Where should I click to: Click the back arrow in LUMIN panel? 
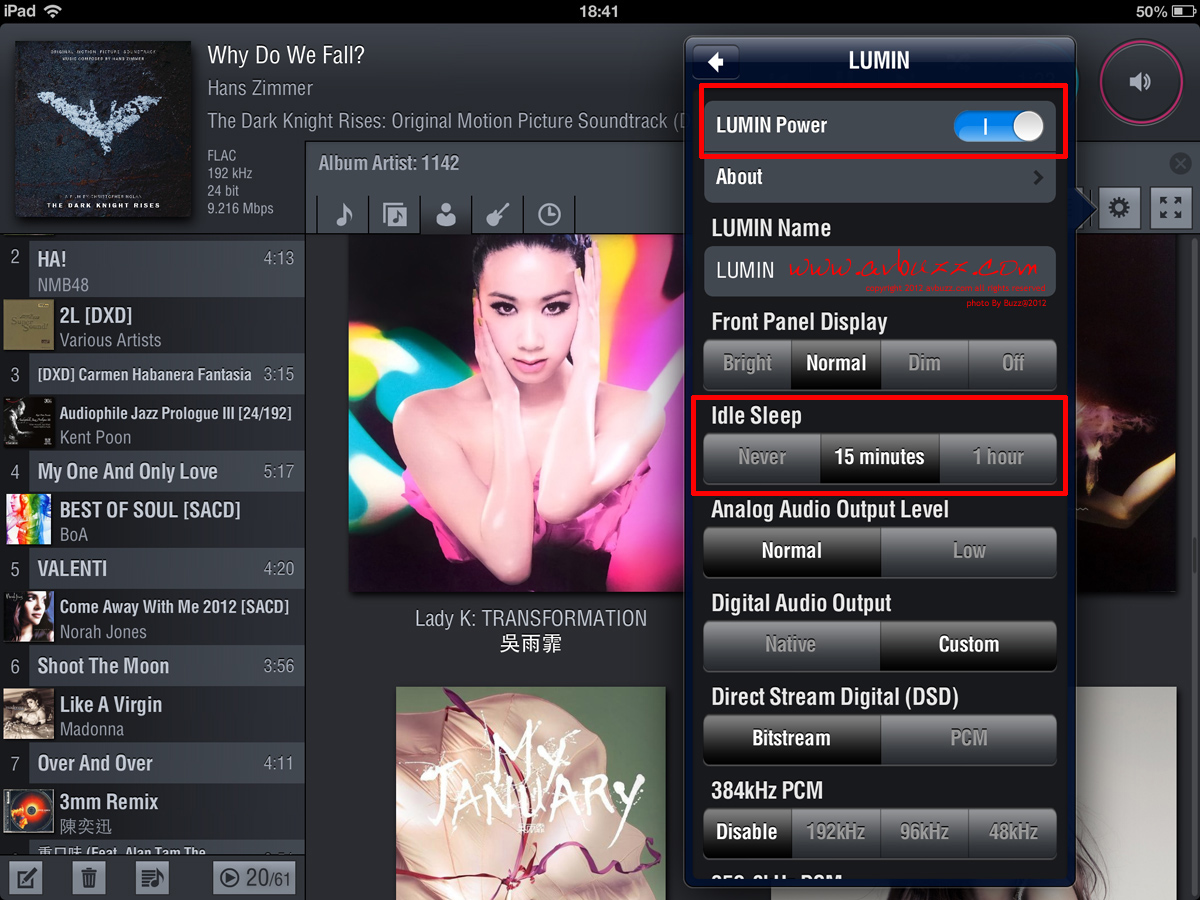[716, 61]
